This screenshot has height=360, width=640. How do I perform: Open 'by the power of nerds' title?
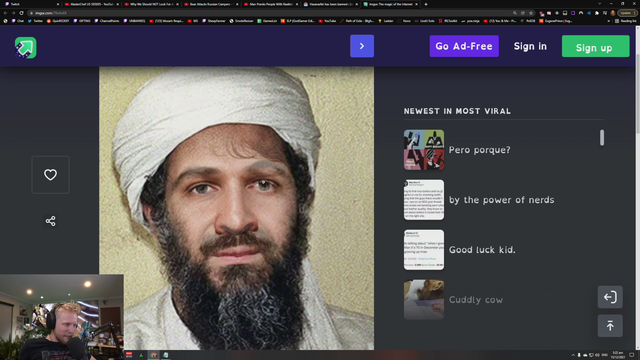pyautogui.click(x=501, y=200)
